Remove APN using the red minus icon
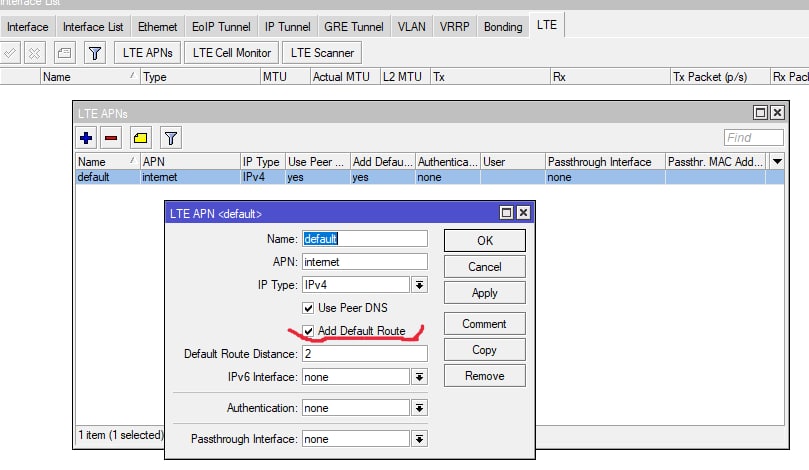Screen dimensions: 809x470 pos(111,138)
